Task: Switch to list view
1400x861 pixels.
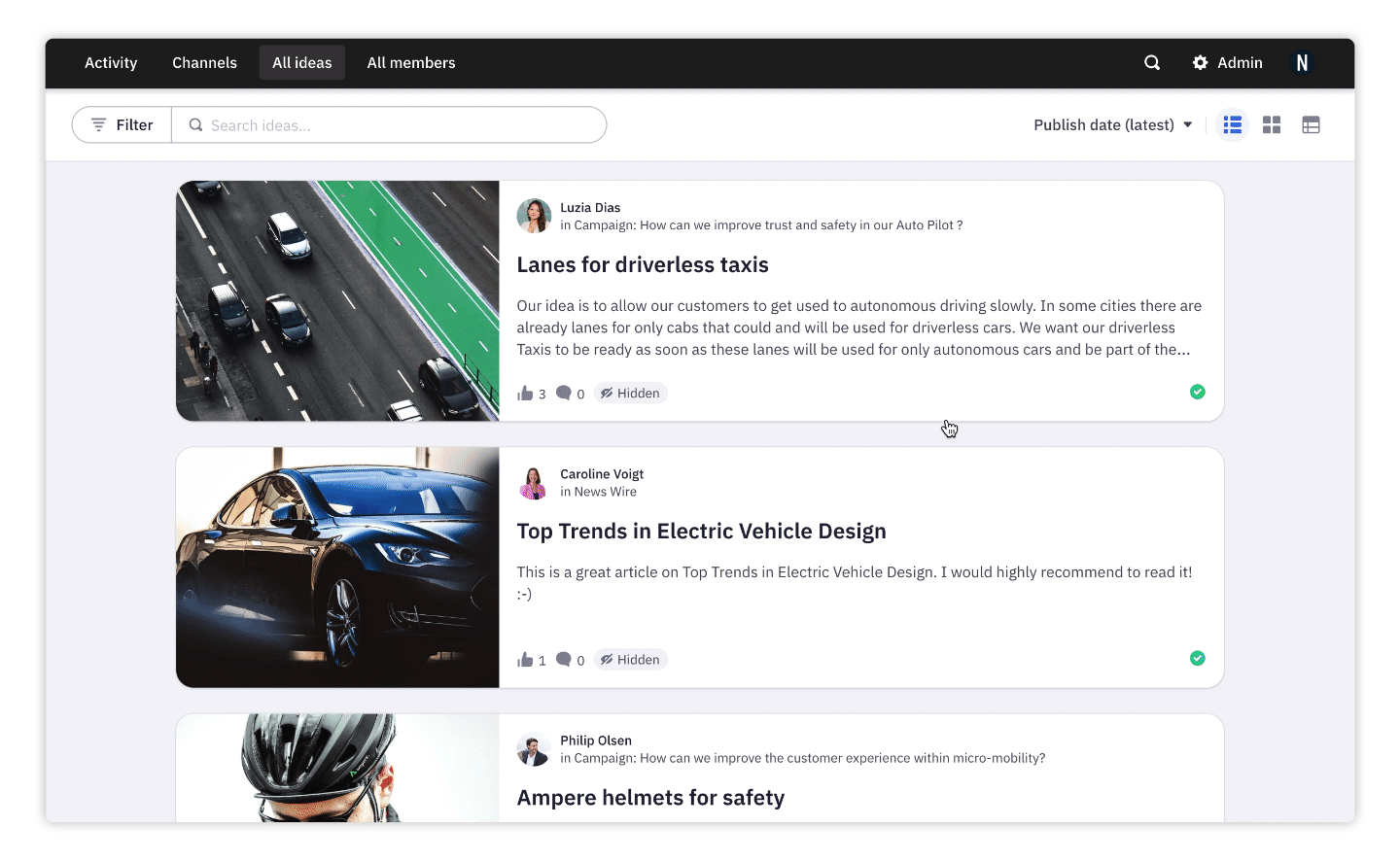Action: click(x=1233, y=124)
